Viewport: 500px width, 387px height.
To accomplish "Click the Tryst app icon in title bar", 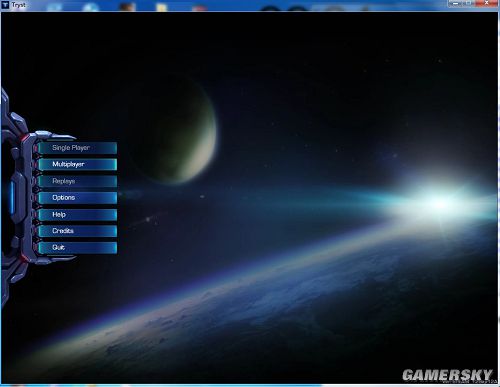I will coord(5,5).
